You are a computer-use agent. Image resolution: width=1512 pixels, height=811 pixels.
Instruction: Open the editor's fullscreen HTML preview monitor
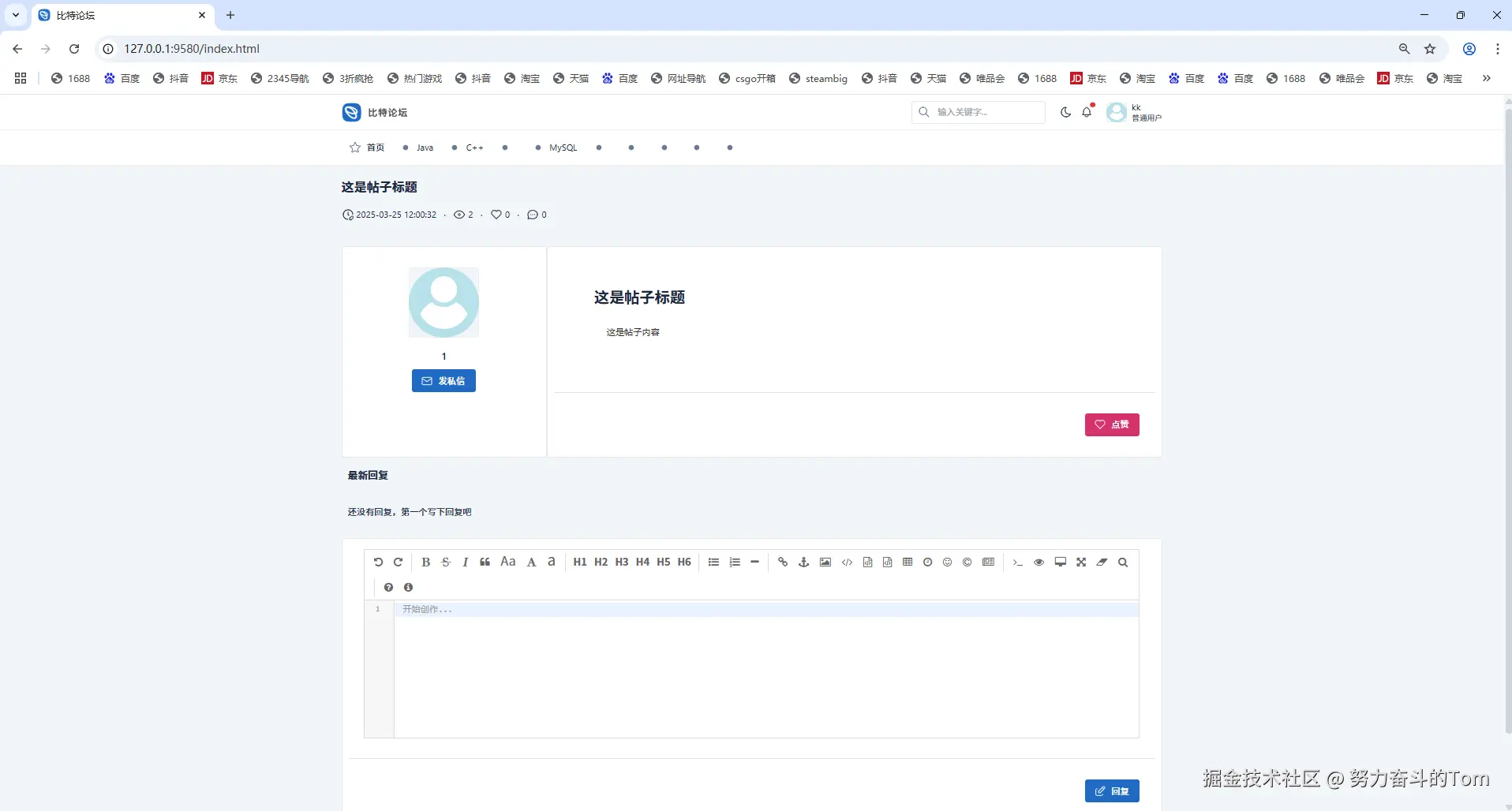pos(1060,562)
